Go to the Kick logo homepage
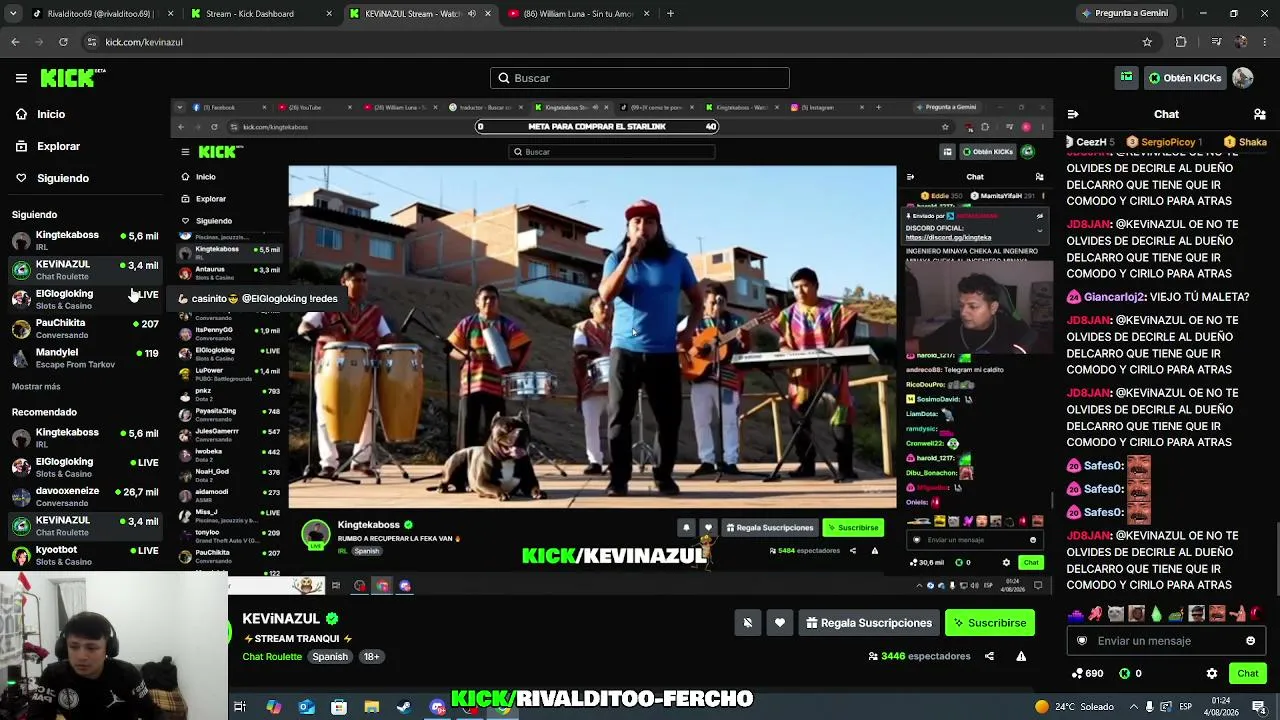The width and height of the screenshot is (1280, 720). coord(73,78)
